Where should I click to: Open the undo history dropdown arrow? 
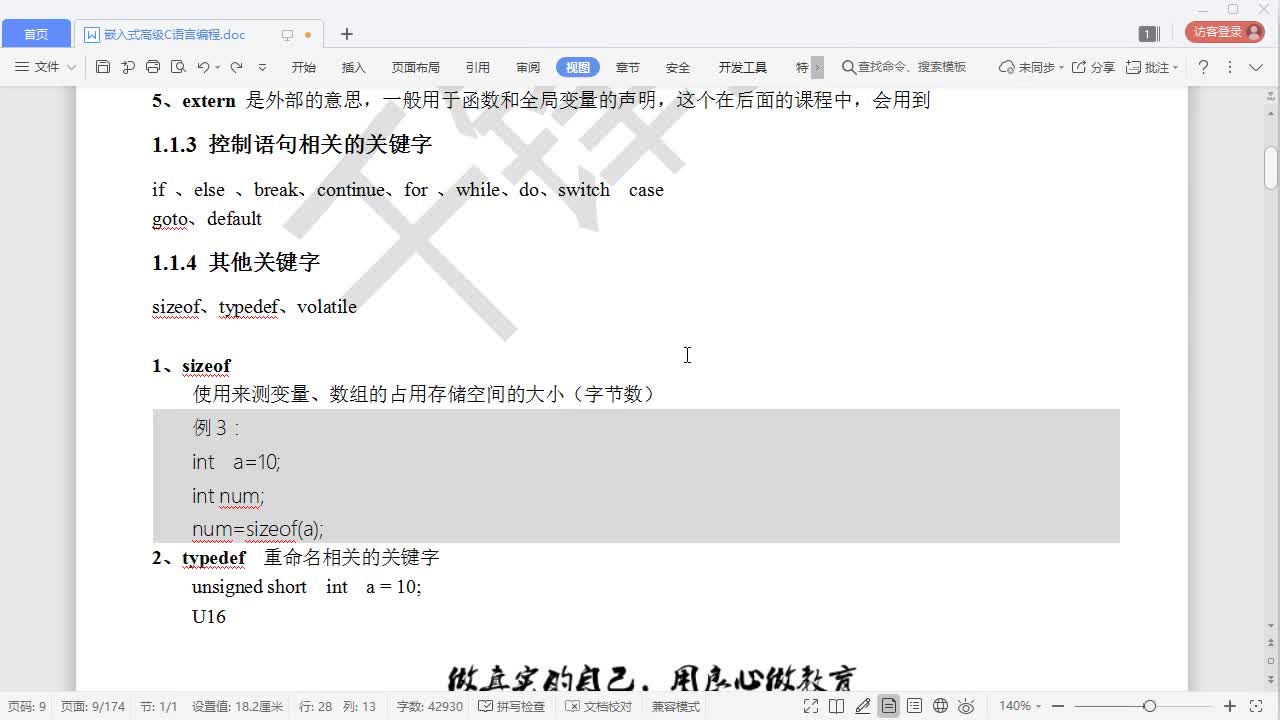coord(217,68)
